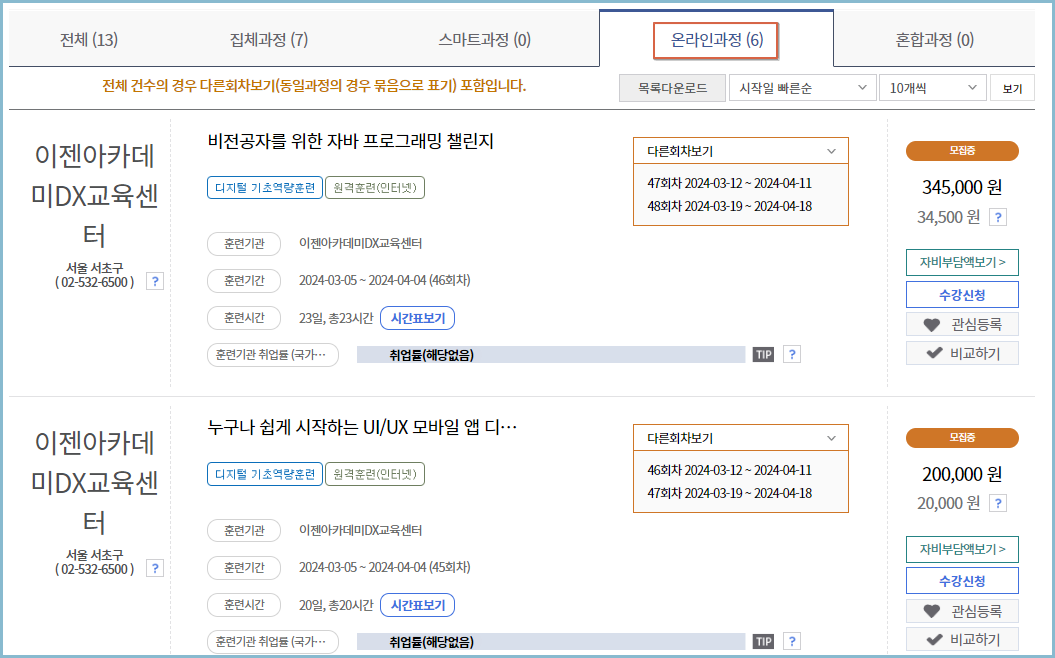The width and height of the screenshot is (1055, 658).
Task: Click the 목록다운로드 download button
Action: (x=674, y=88)
